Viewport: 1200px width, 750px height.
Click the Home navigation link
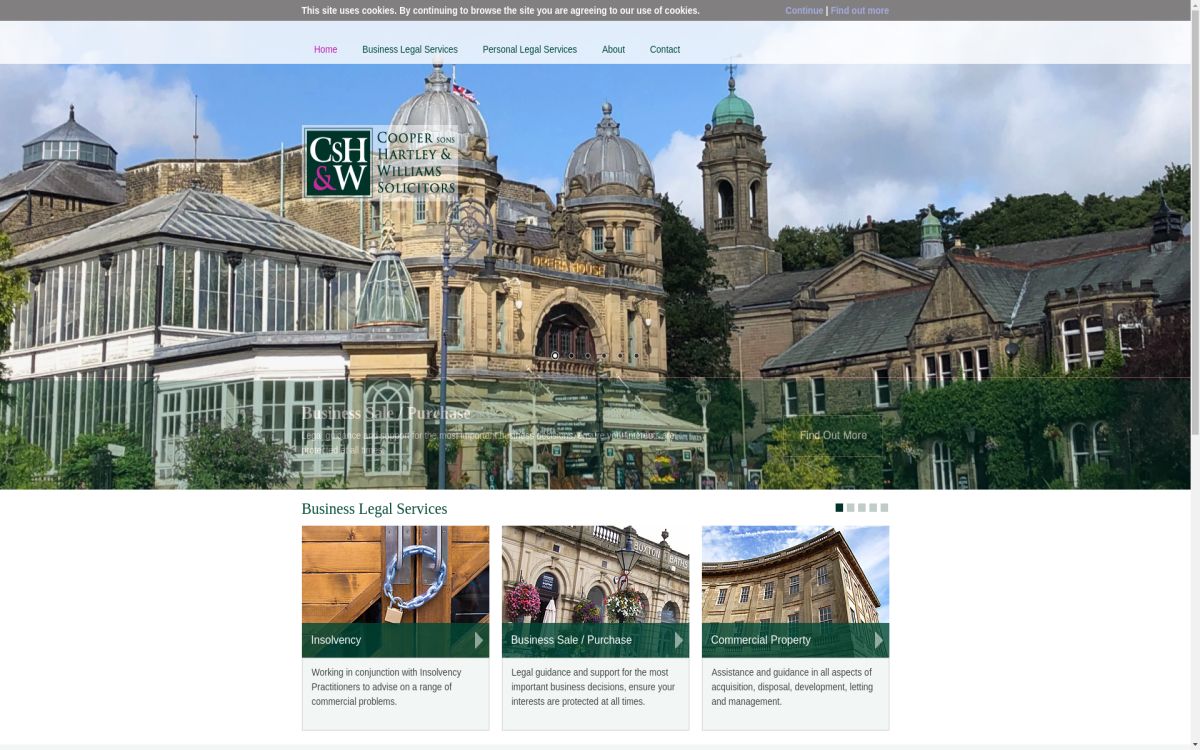(x=325, y=49)
